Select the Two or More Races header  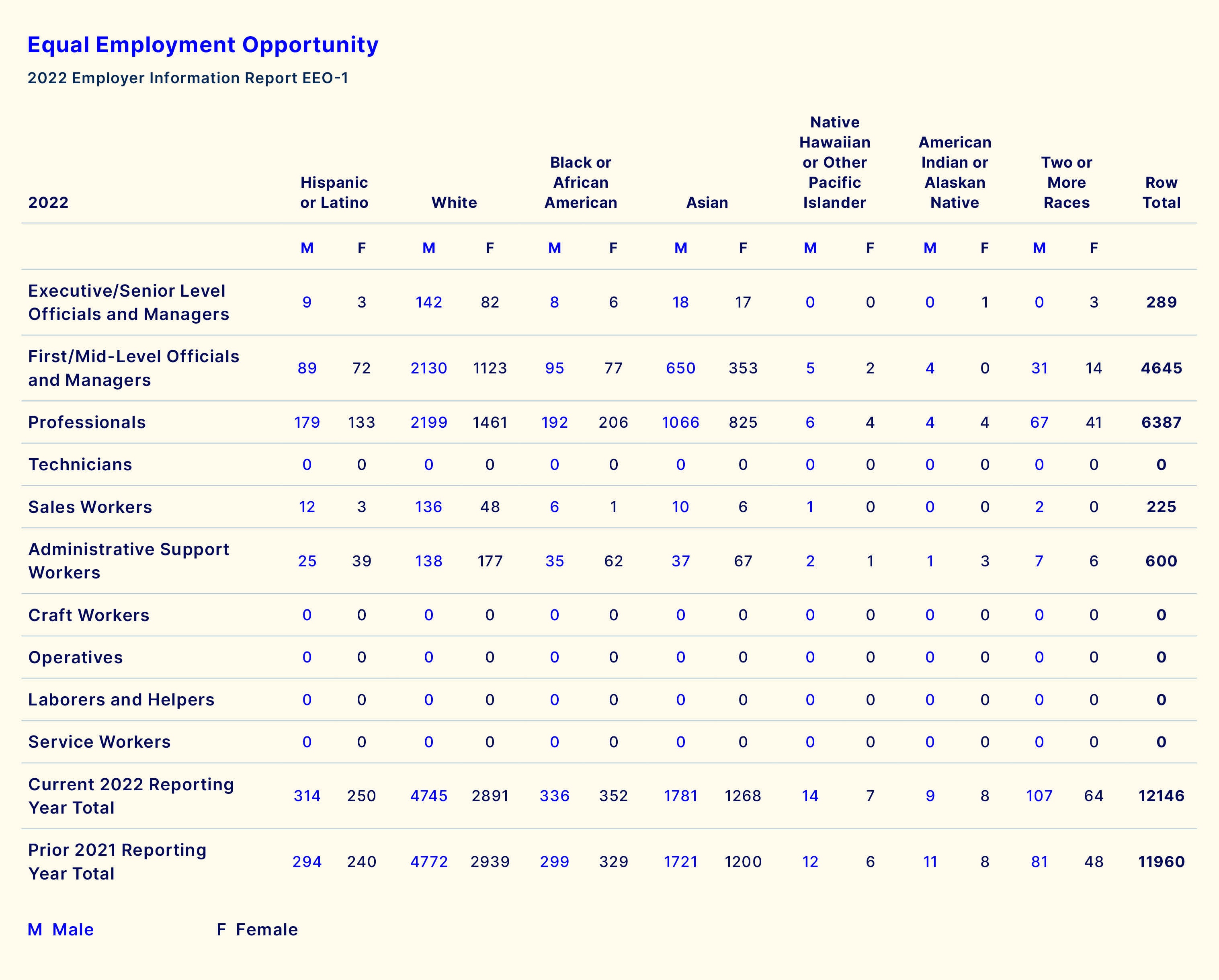(1066, 182)
